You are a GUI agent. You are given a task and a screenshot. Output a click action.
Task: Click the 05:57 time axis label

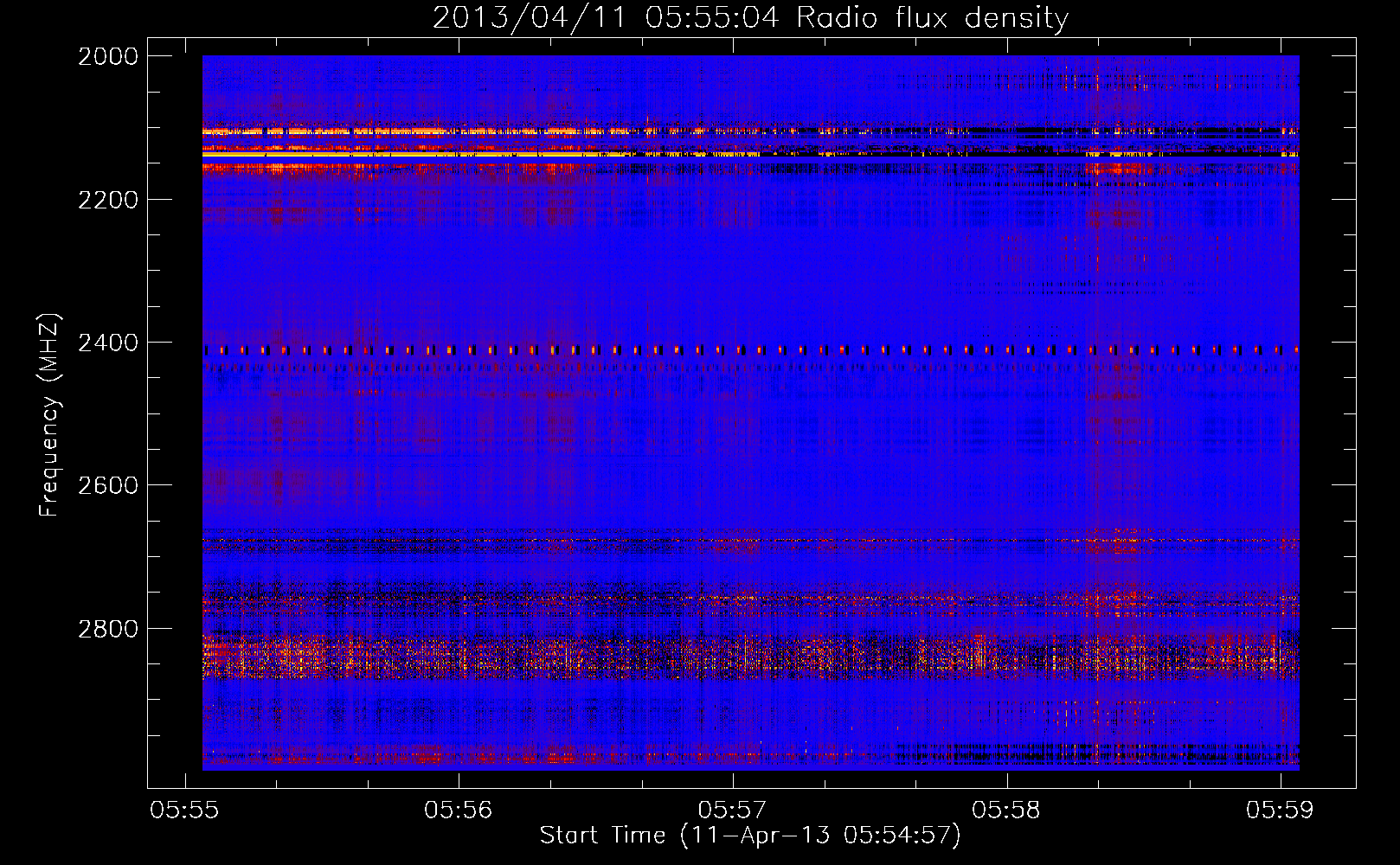tap(733, 810)
